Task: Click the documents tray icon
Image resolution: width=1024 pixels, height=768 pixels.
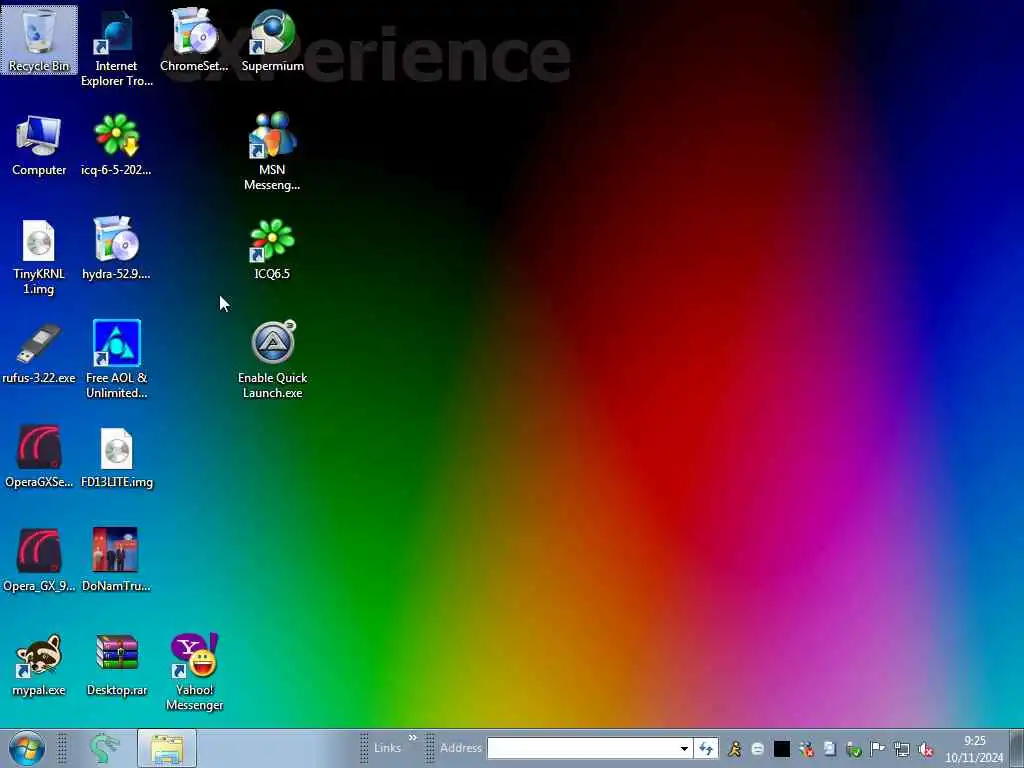Action: (x=829, y=749)
